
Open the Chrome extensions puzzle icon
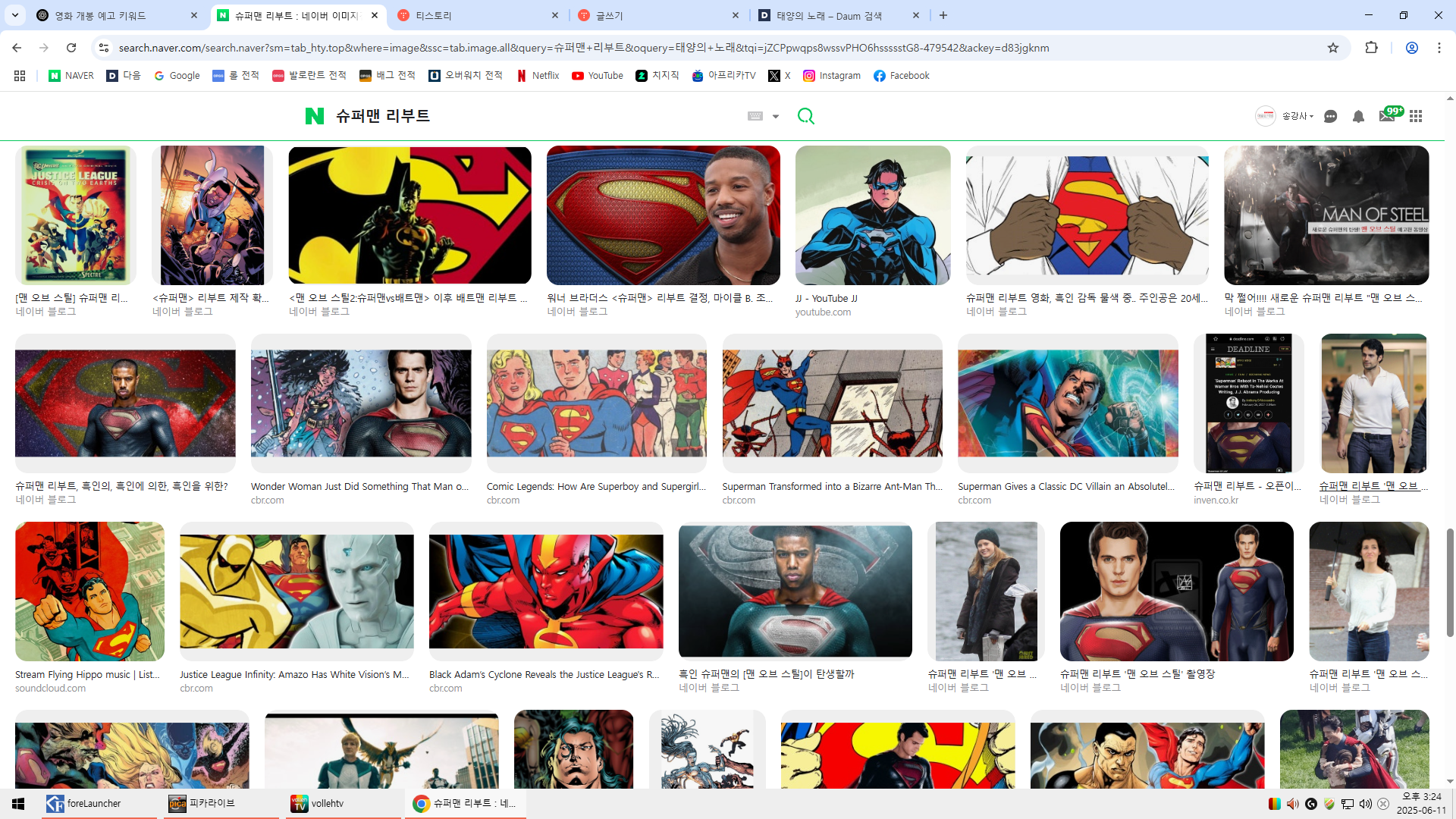[x=1371, y=48]
